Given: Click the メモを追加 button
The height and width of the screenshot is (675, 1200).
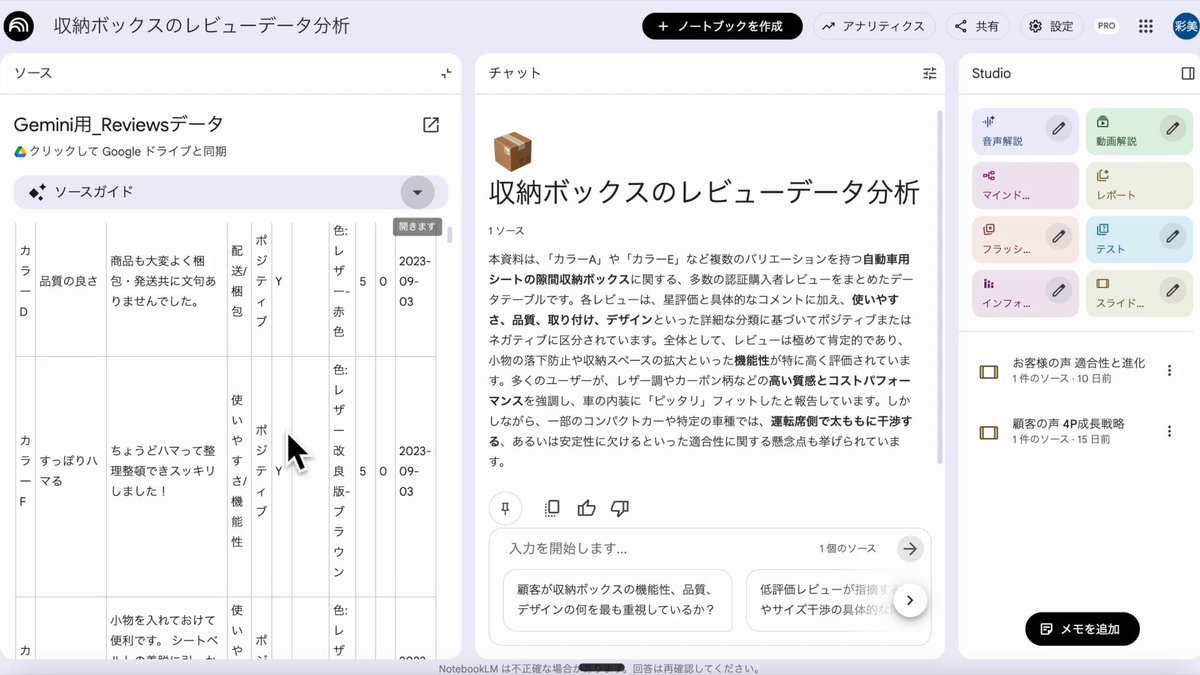Looking at the screenshot, I should 1082,629.
